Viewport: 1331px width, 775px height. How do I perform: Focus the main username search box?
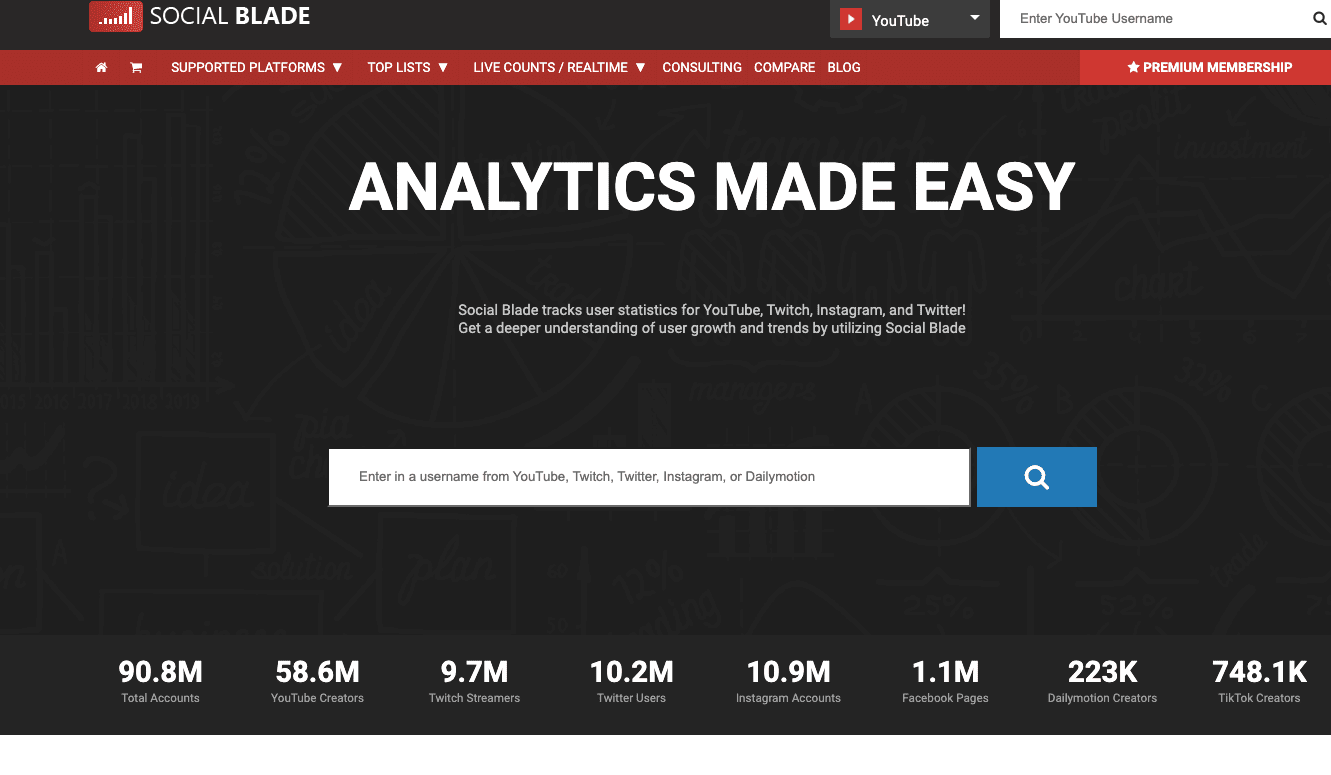click(649, 477)
